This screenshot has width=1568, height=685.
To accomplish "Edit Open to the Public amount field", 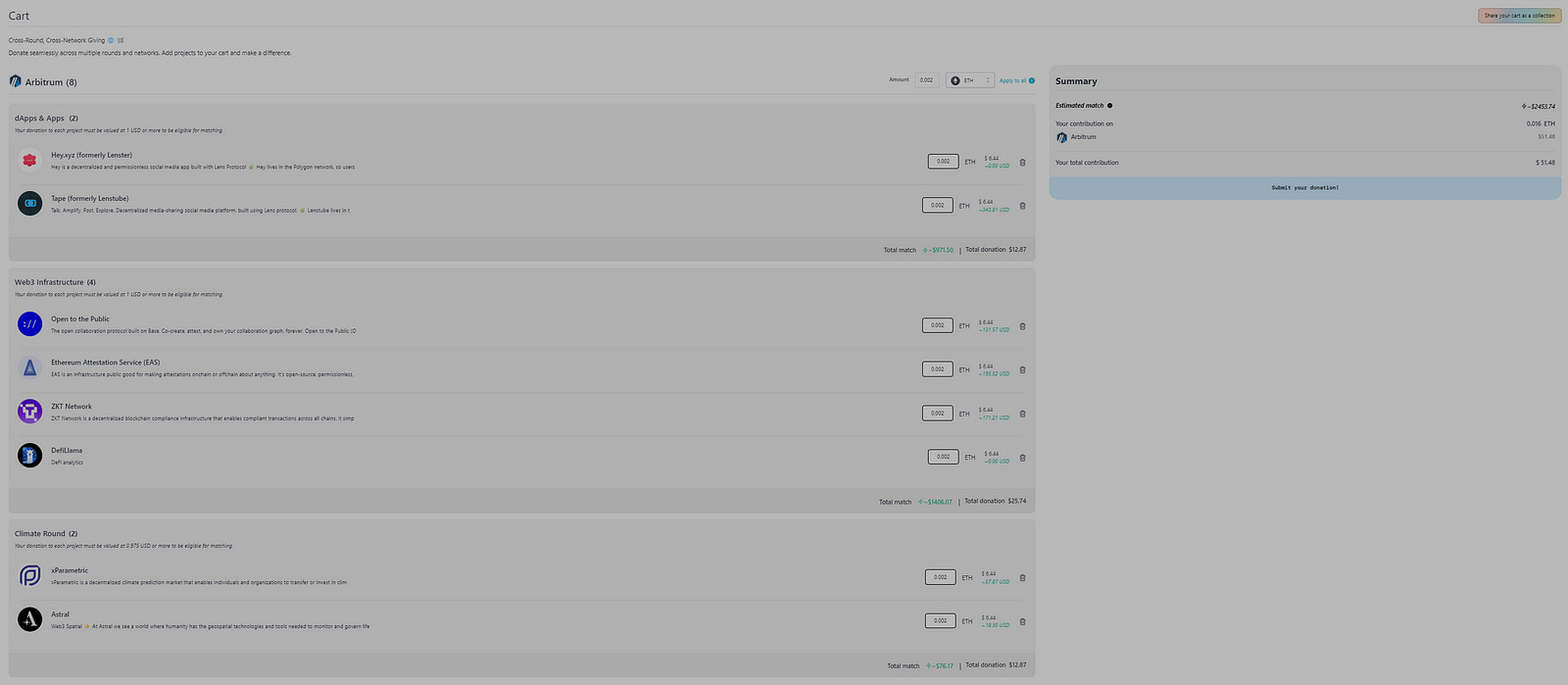I will click(x=937, y=325).
